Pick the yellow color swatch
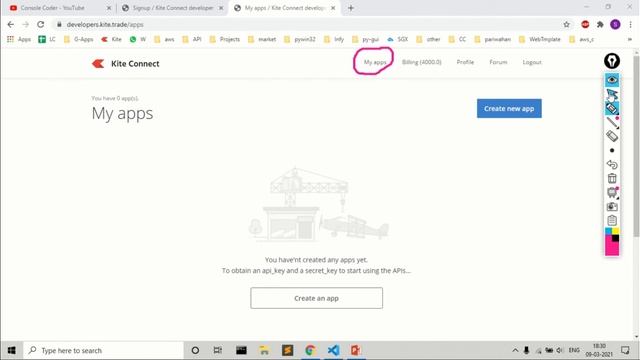This screenshot has width=640, height=360. (x=616, y=231)
